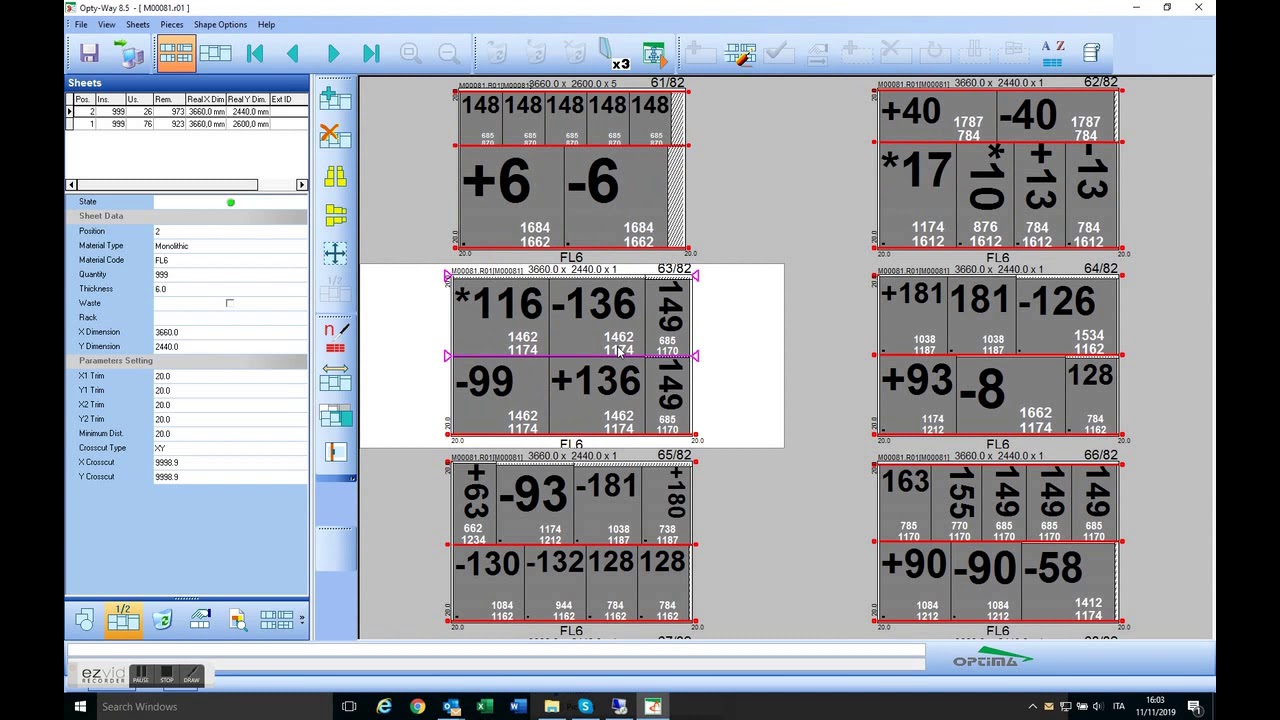The height and width of the screenshot is (720, 1280).
Task: Click the Material Code field FL6
Action: click(x=230, y=260)
